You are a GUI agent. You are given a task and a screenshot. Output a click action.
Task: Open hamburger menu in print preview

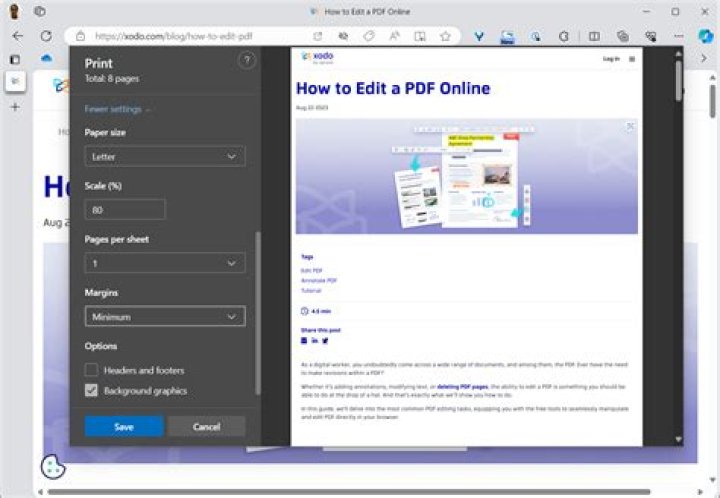click(632, 59)
